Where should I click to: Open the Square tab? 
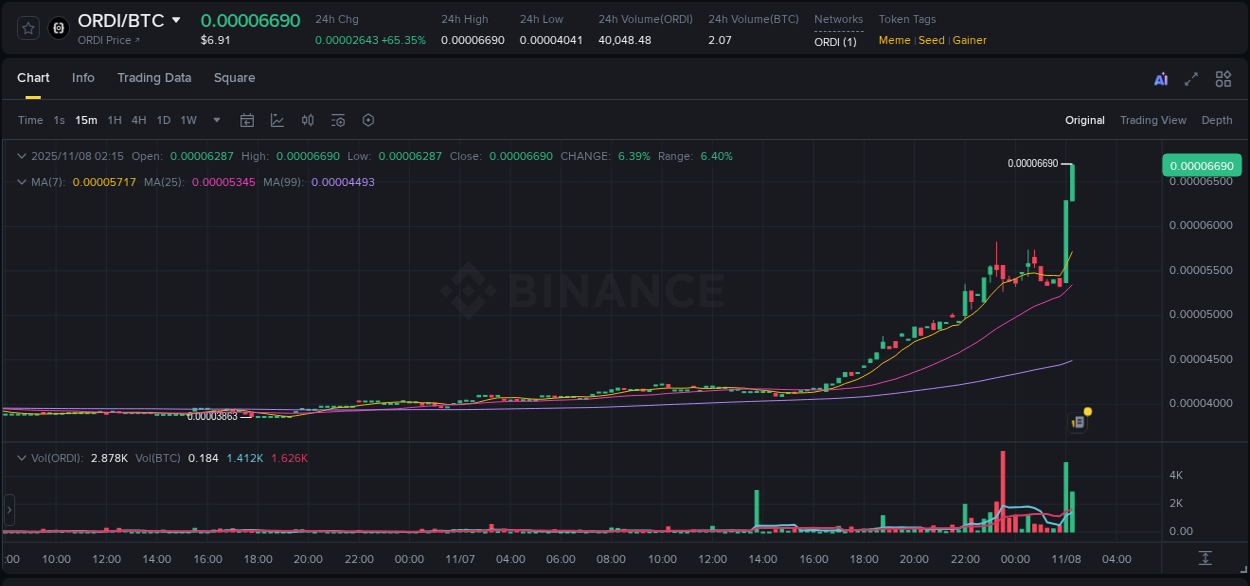click(234, 78)
